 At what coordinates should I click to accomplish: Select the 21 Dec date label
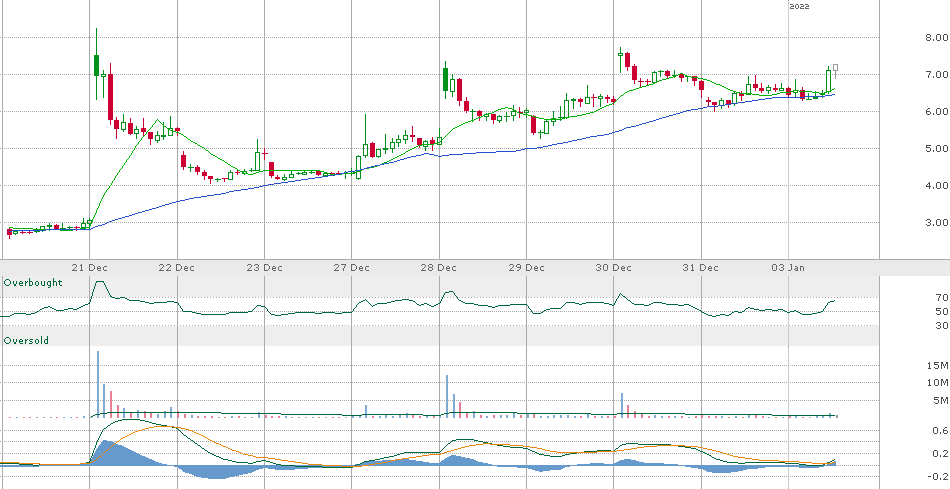click(x=90, y=267)
